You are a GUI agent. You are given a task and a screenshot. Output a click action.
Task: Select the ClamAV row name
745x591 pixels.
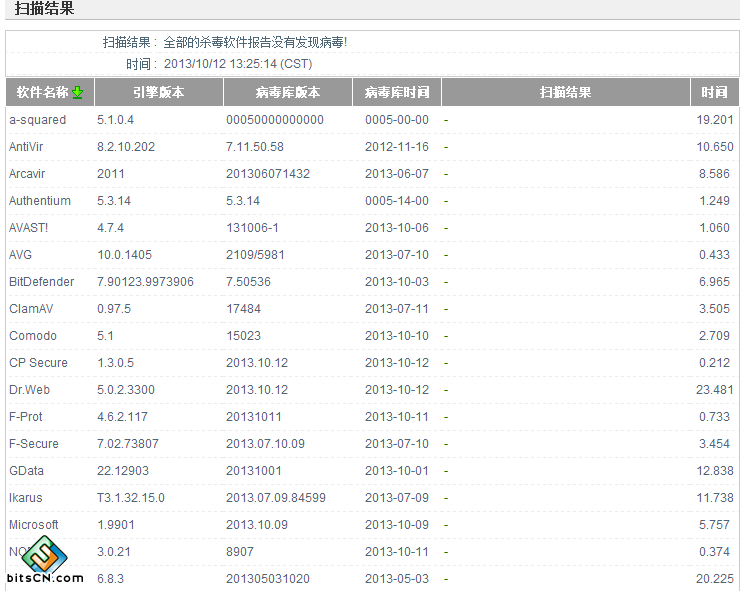tap(31, 309)
